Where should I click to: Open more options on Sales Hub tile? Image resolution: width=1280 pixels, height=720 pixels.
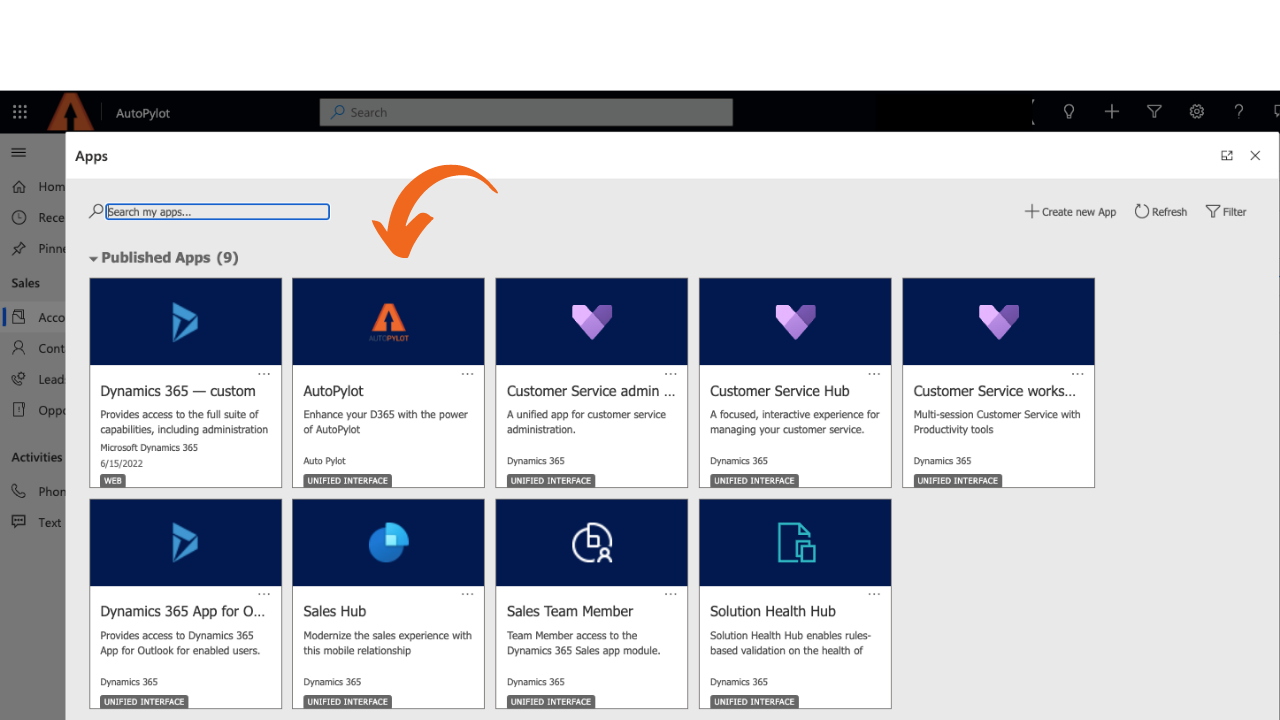point(467,594)
